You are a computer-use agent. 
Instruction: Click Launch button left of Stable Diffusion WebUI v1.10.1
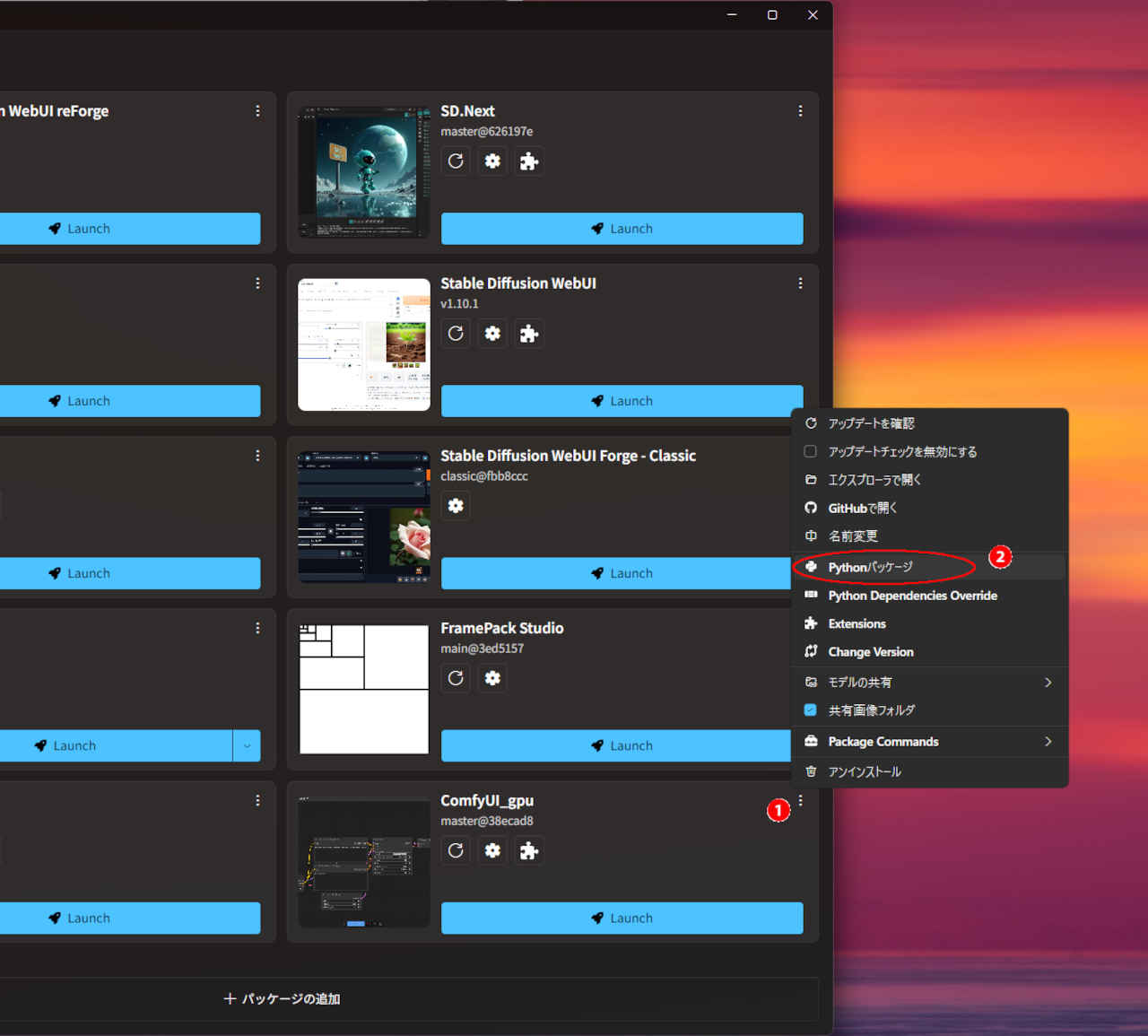130,401
